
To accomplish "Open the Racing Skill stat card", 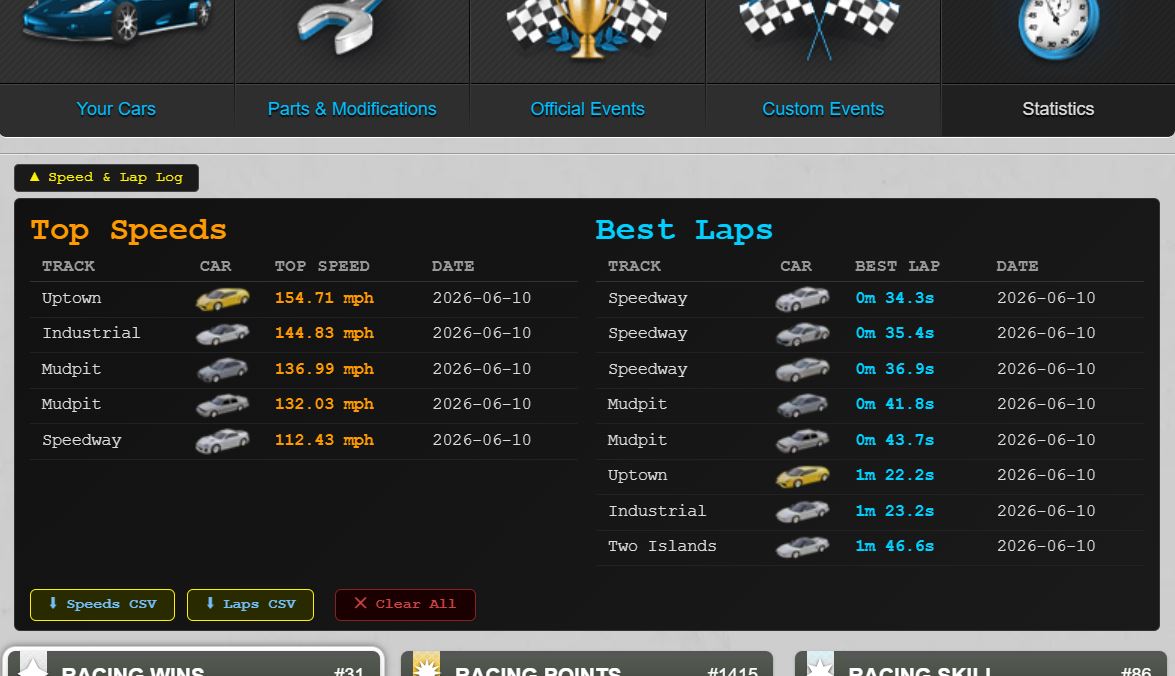I will (981, 663).
